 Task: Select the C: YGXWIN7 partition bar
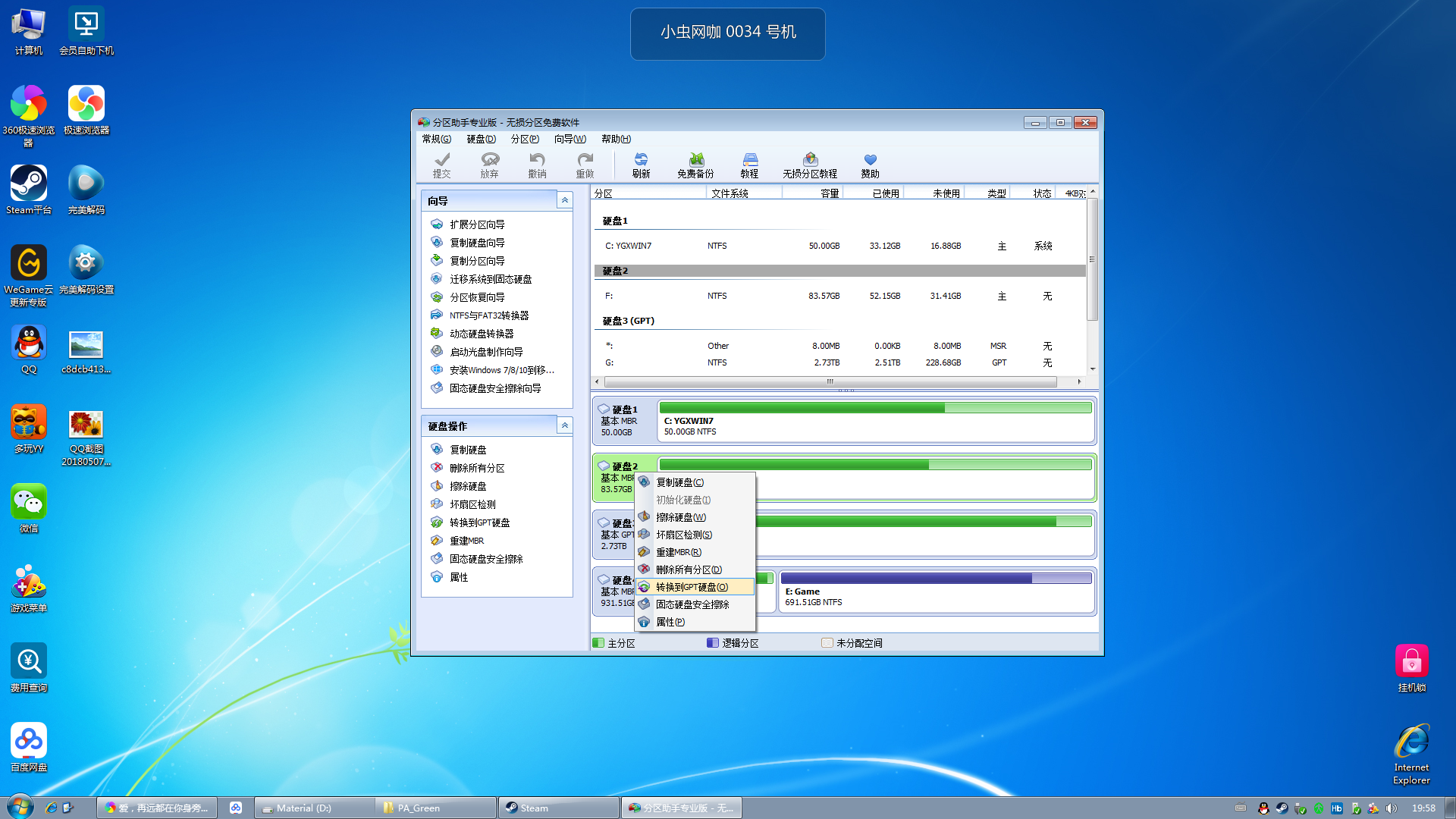[x=876, y=421]
